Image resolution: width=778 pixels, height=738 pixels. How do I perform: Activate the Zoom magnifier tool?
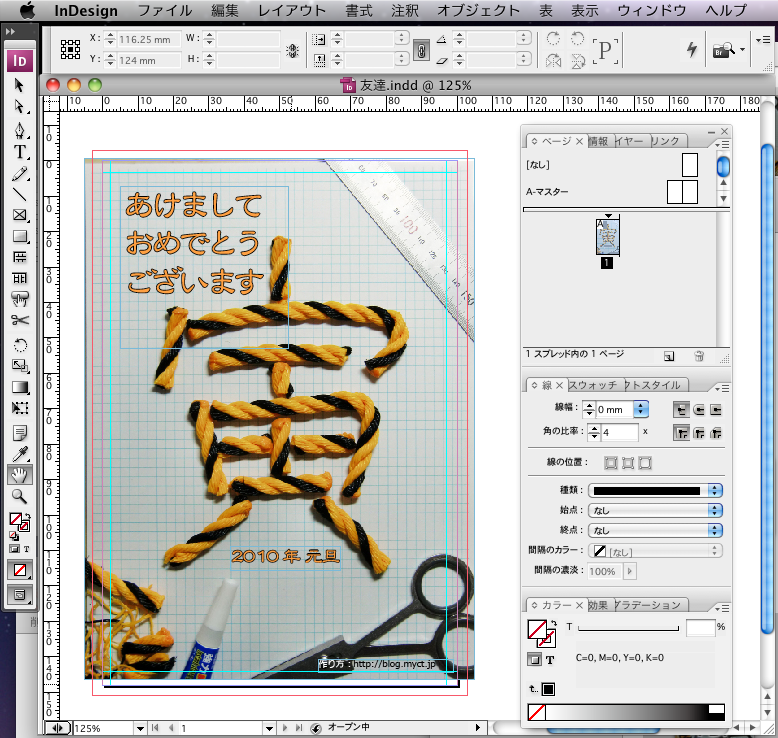pos(19,495)
